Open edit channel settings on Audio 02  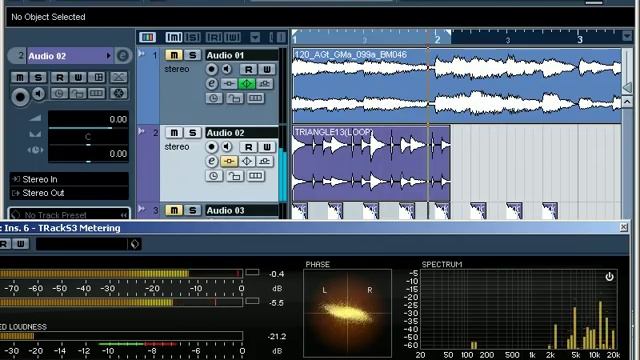tap(211, 161)
